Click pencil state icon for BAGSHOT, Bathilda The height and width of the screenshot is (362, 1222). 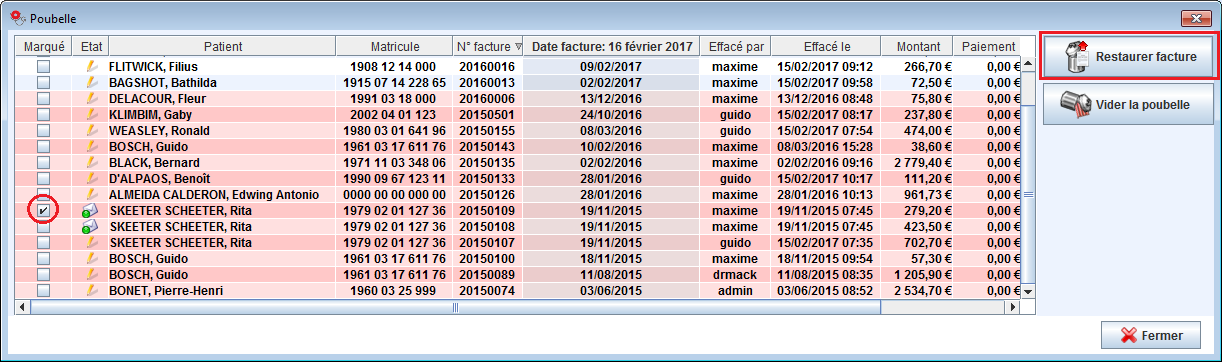coord(91,82)
